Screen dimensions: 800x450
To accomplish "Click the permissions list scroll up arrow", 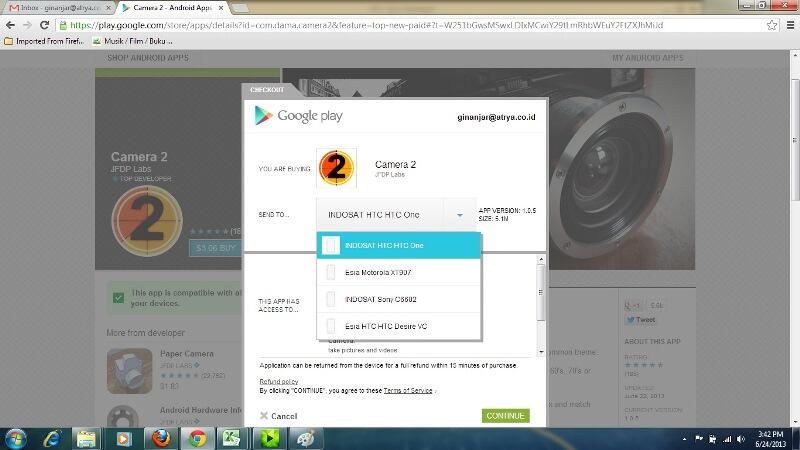I will tap(541, 260).
